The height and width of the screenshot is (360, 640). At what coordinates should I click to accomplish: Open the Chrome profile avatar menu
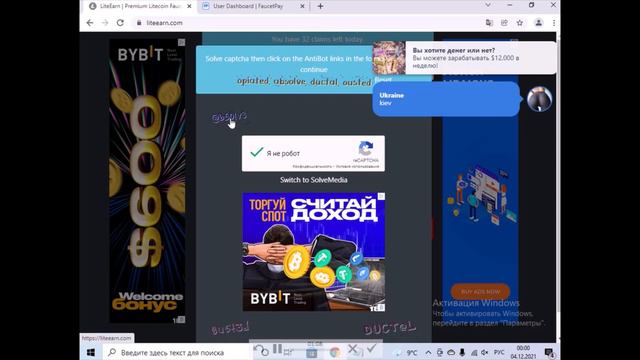click(x=538, y=23)
